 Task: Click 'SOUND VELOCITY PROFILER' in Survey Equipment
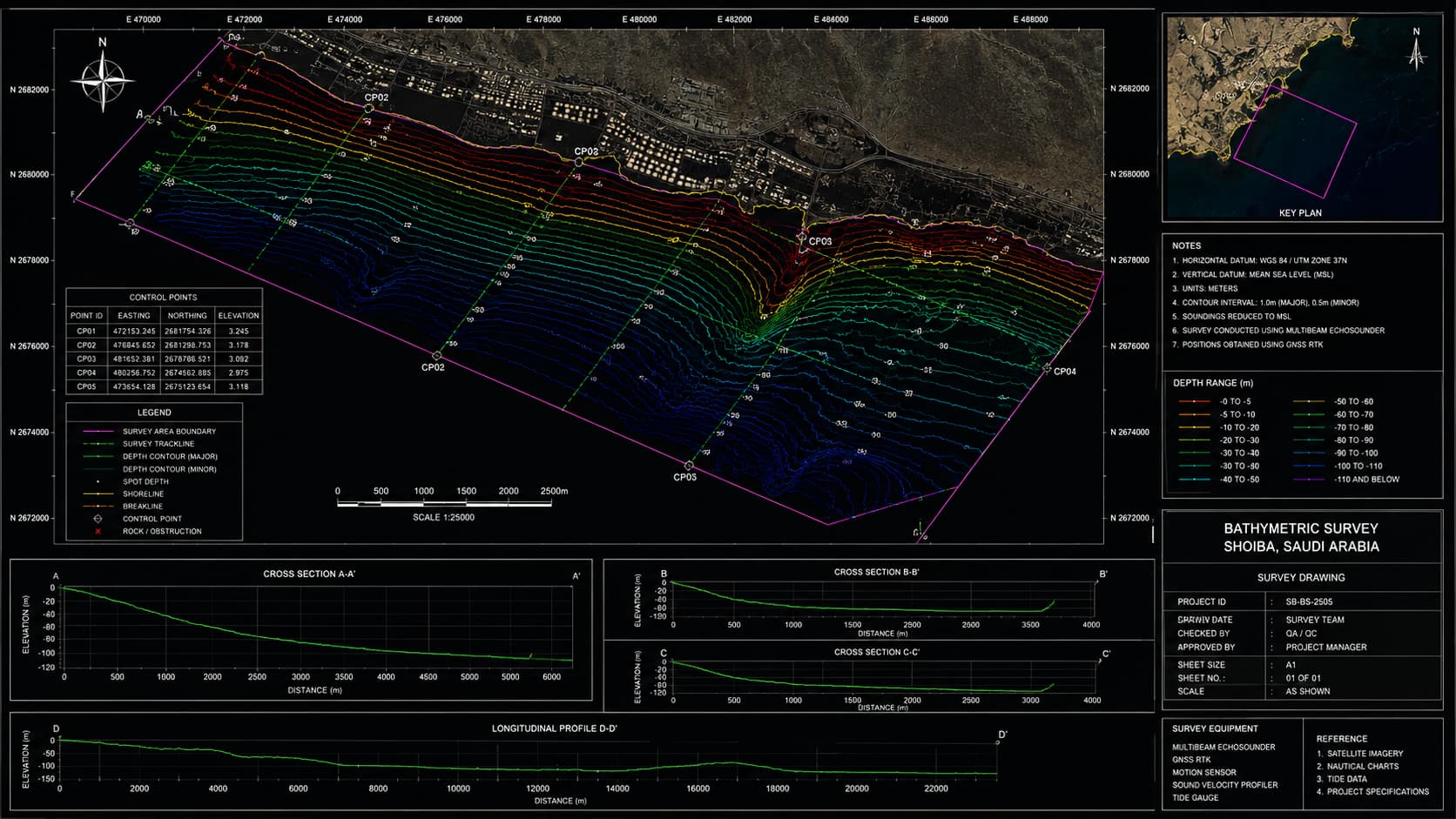pyautogui.click(x=1224, y=785)
